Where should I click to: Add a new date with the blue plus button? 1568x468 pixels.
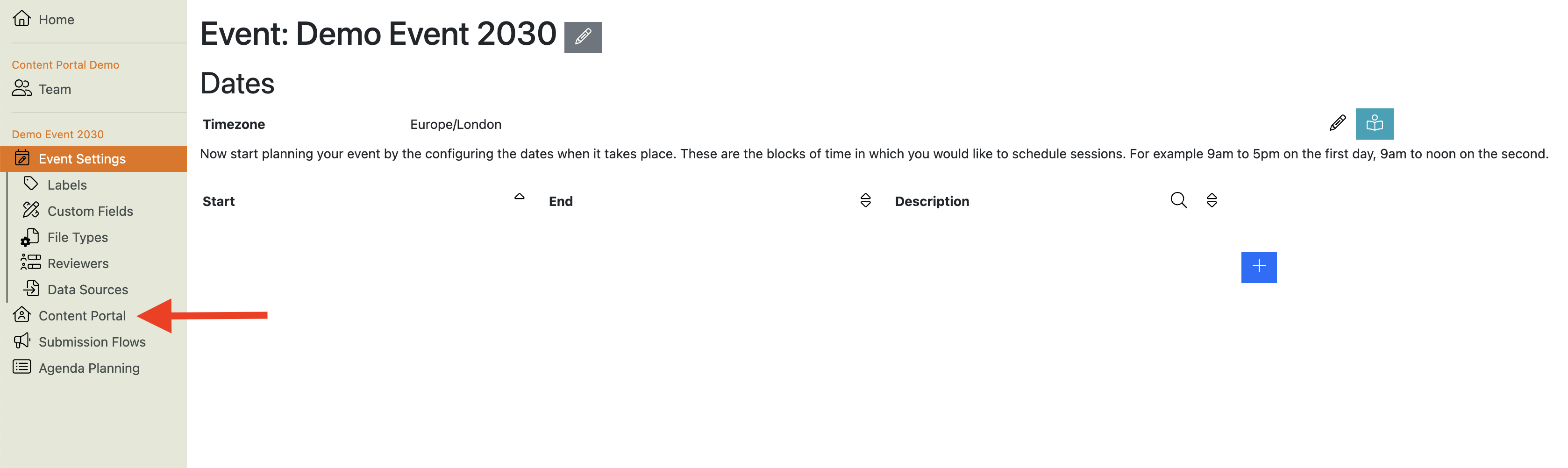[1259, 267]
